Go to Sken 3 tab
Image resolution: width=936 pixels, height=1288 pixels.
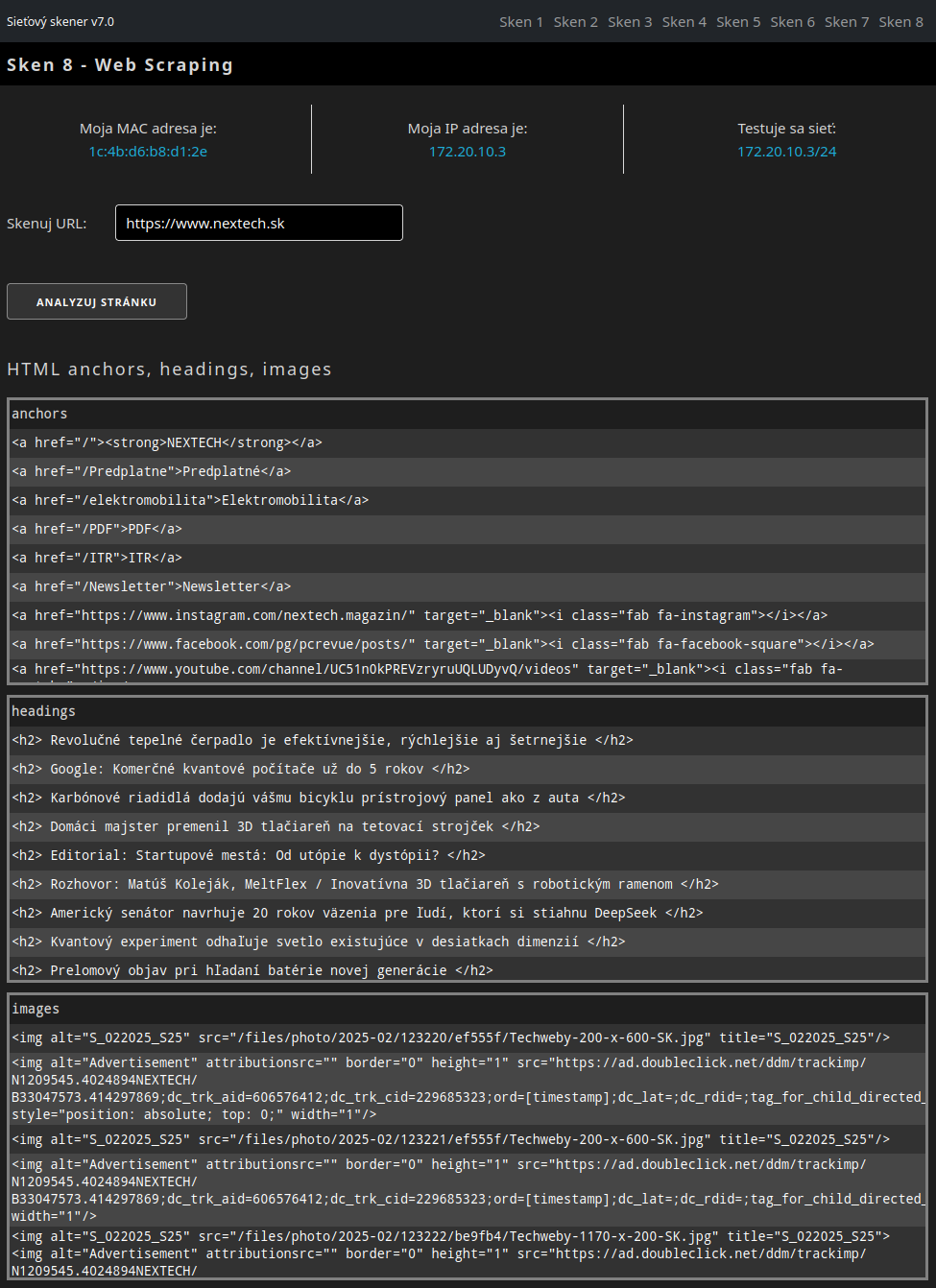pos(629,22)
